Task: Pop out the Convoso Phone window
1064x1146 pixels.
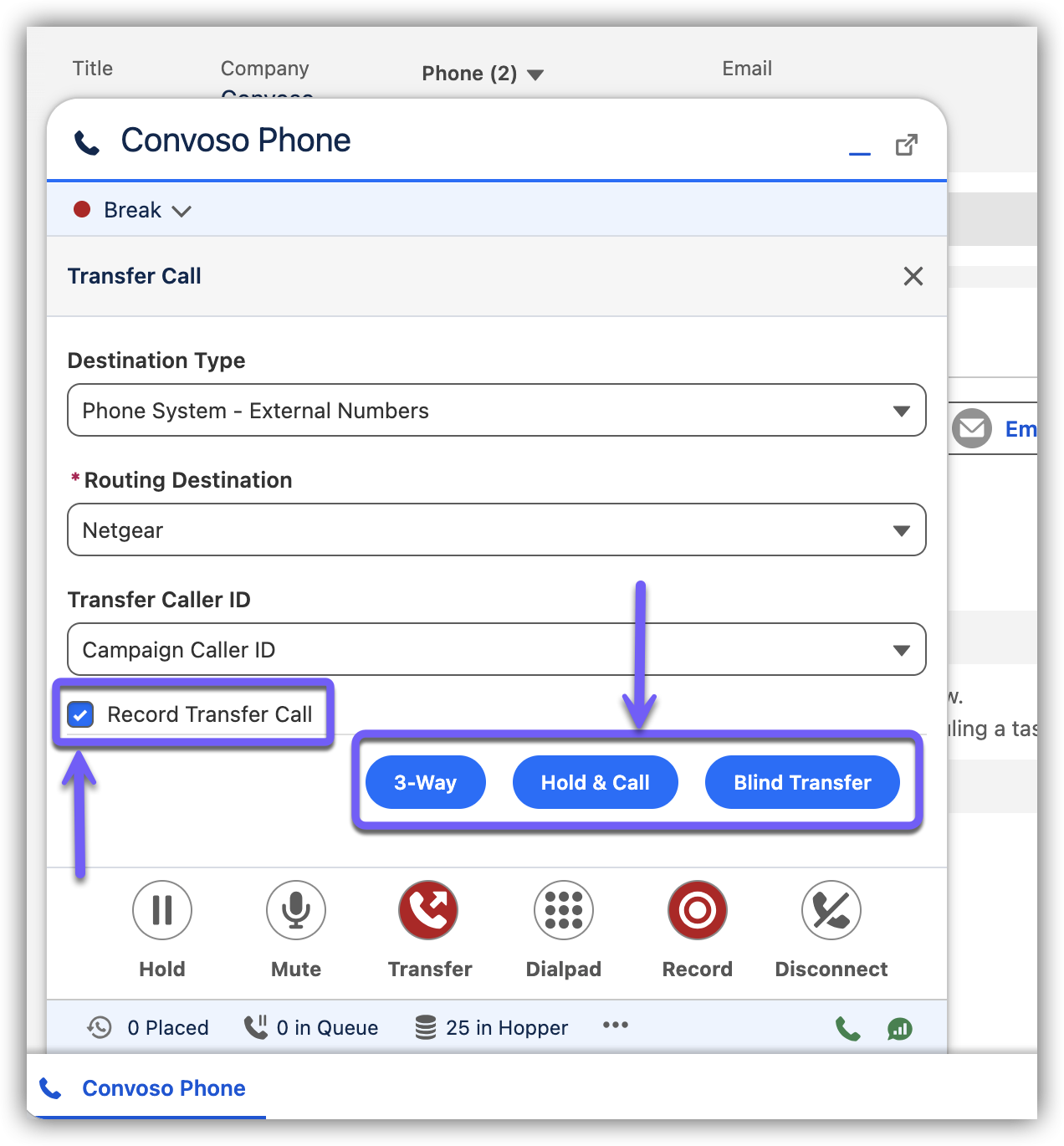Action: click(x=907, y=146)
